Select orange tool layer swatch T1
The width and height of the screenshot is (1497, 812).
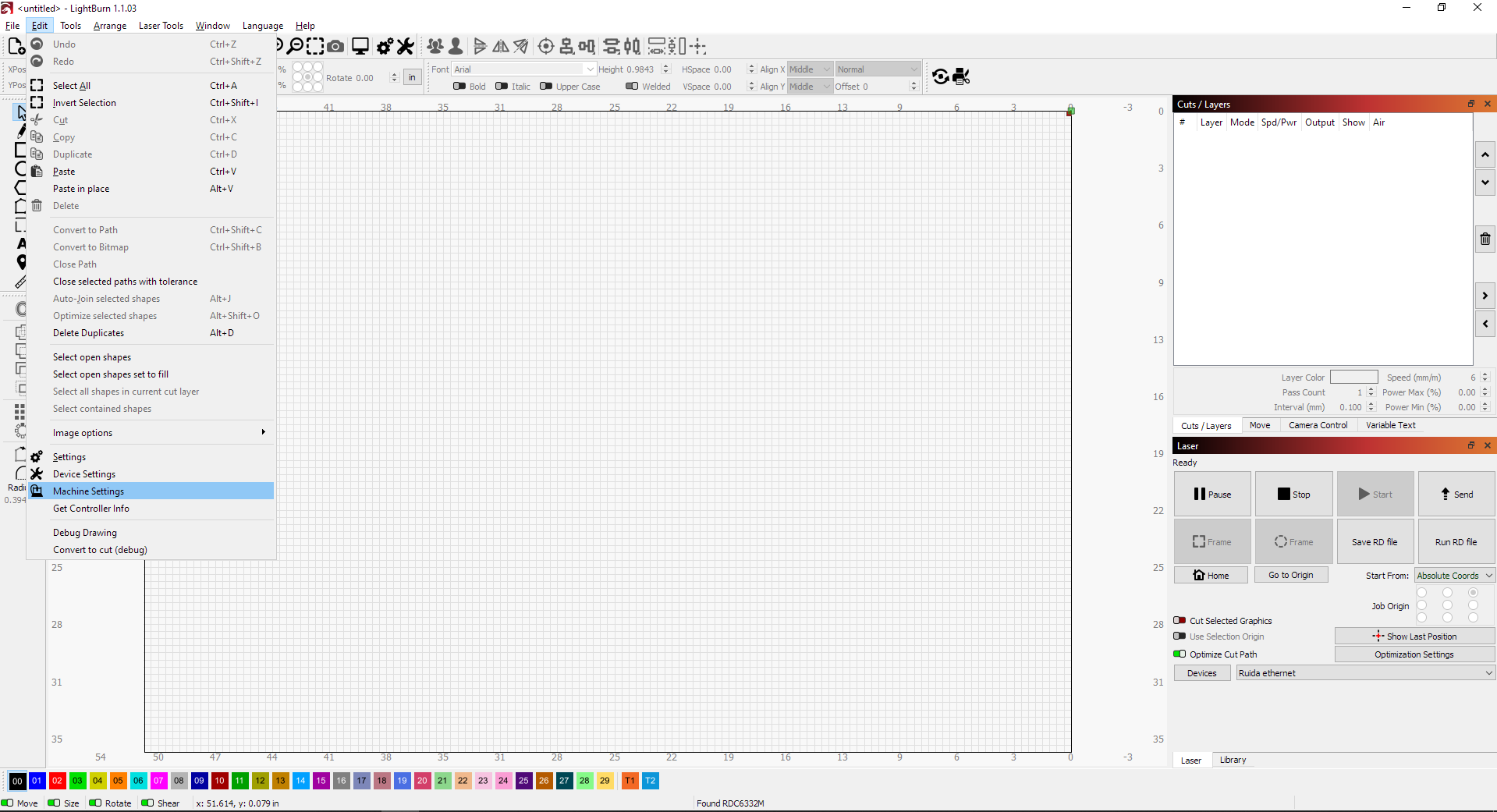[x=630, y=780]
